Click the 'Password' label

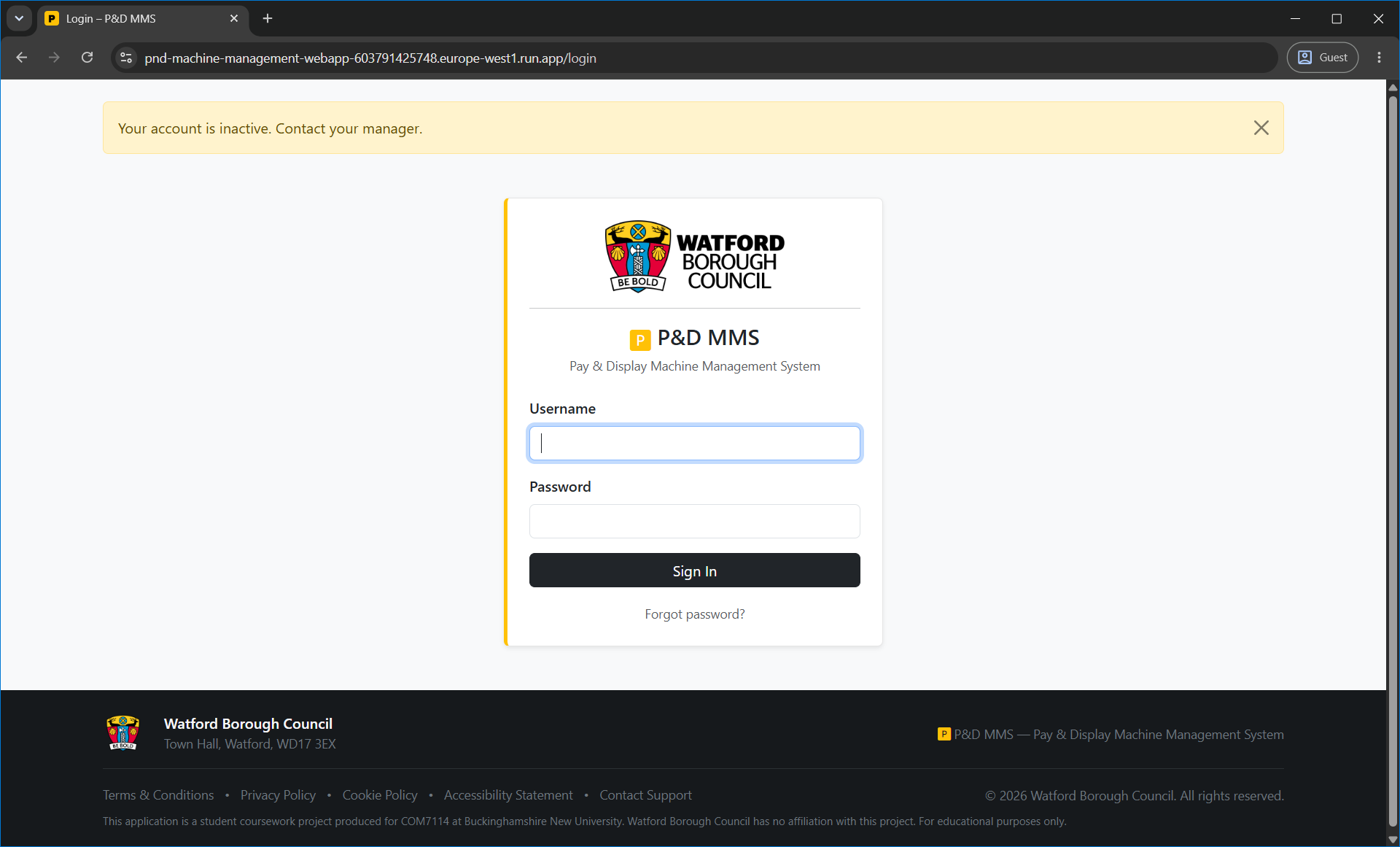point(560,487)
